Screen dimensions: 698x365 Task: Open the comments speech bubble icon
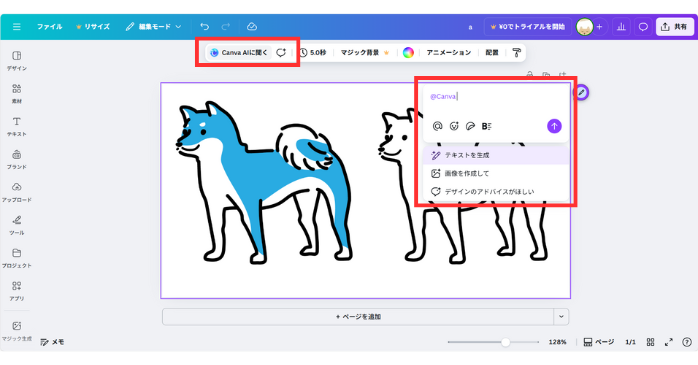(643, 27)
